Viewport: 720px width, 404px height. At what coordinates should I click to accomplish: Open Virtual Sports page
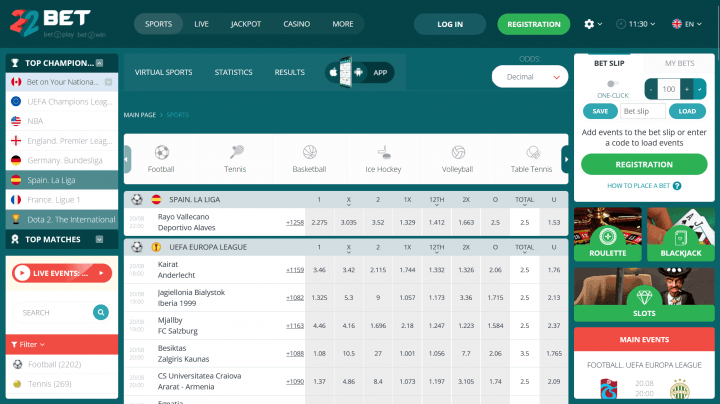(x=163, y=72)
